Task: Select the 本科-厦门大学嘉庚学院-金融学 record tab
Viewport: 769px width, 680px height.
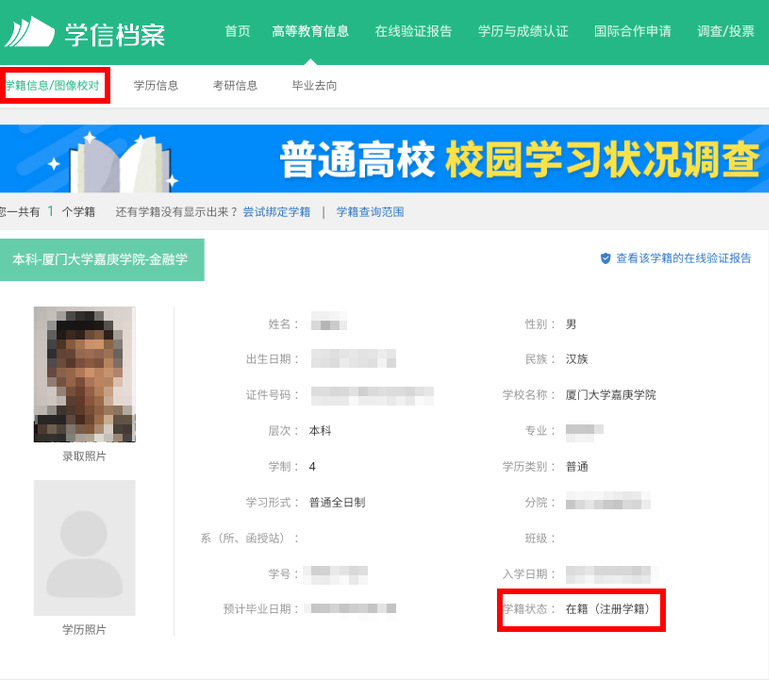Action: pos(100,260)
